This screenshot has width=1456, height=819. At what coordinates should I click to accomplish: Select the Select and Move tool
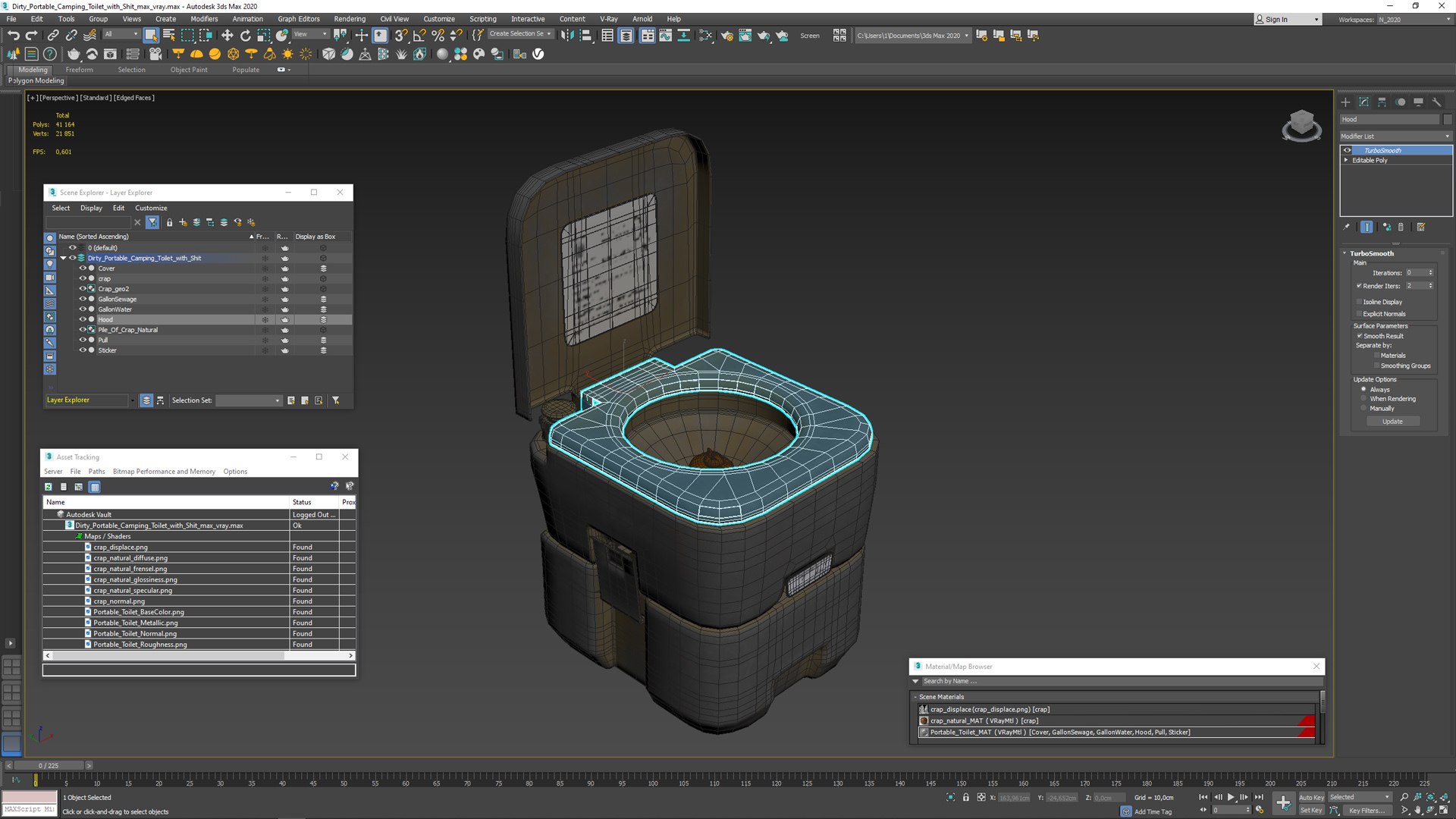click(227, 35)
